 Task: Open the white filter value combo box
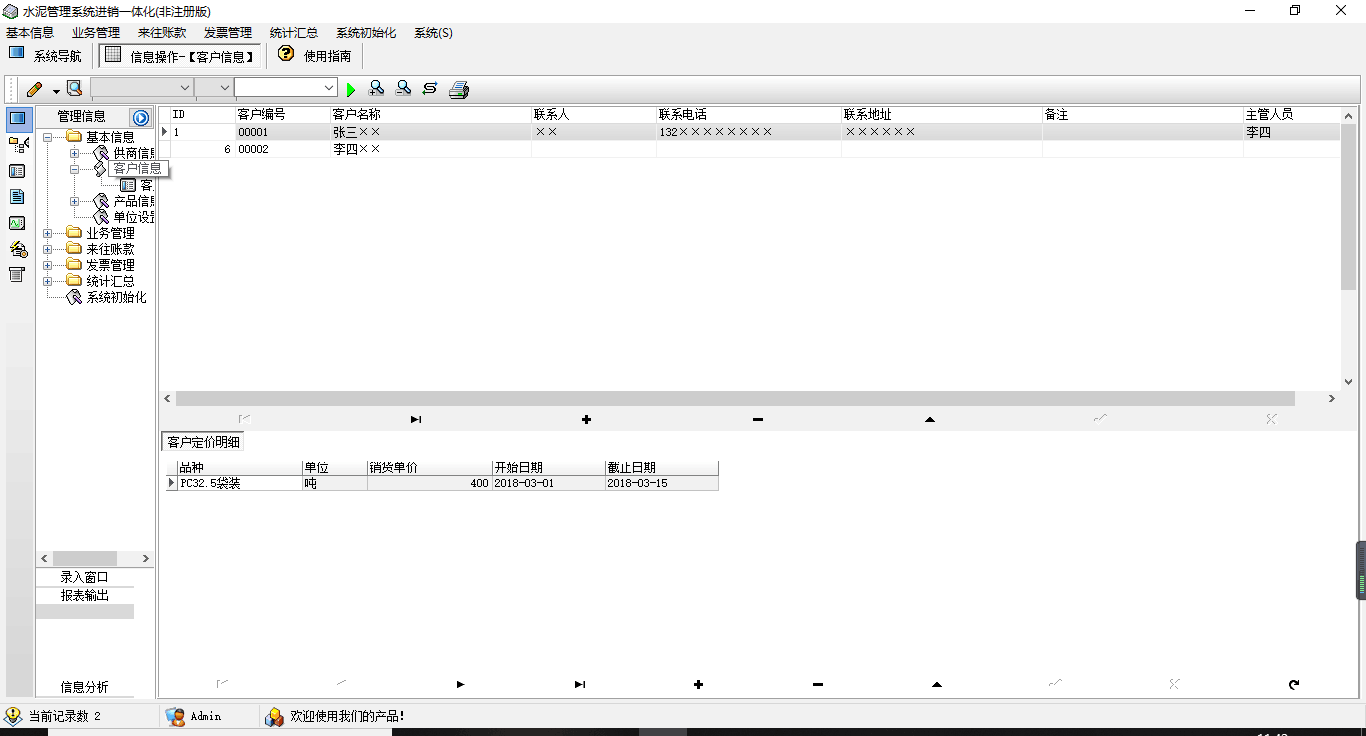[x=286, y=88]
